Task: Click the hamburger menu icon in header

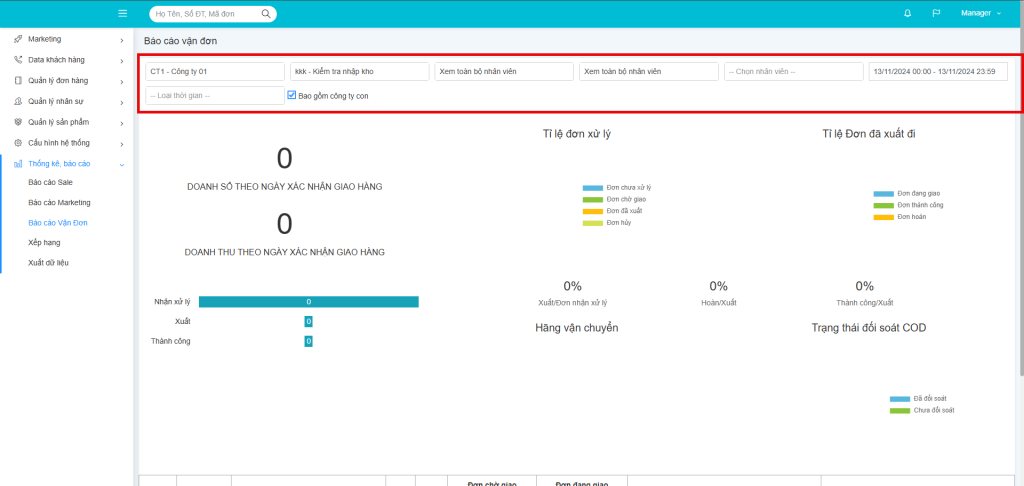Action: [x=122, y=13]
